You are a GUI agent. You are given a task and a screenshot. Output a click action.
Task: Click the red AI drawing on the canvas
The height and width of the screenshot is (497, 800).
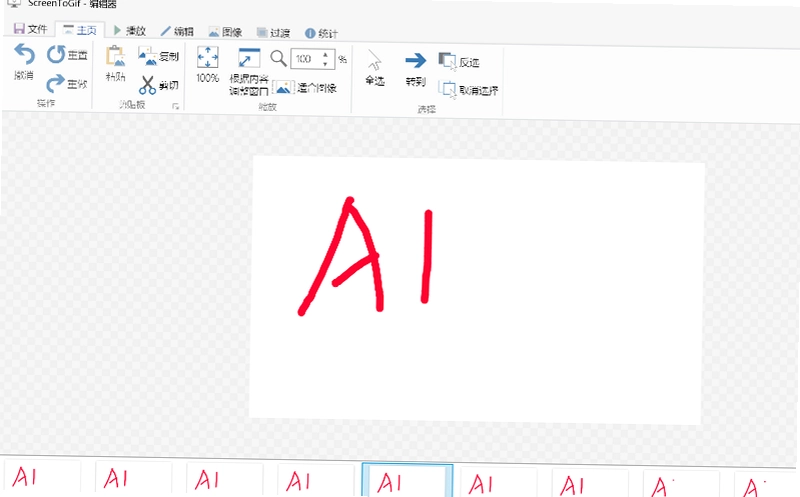pos(365,255)
